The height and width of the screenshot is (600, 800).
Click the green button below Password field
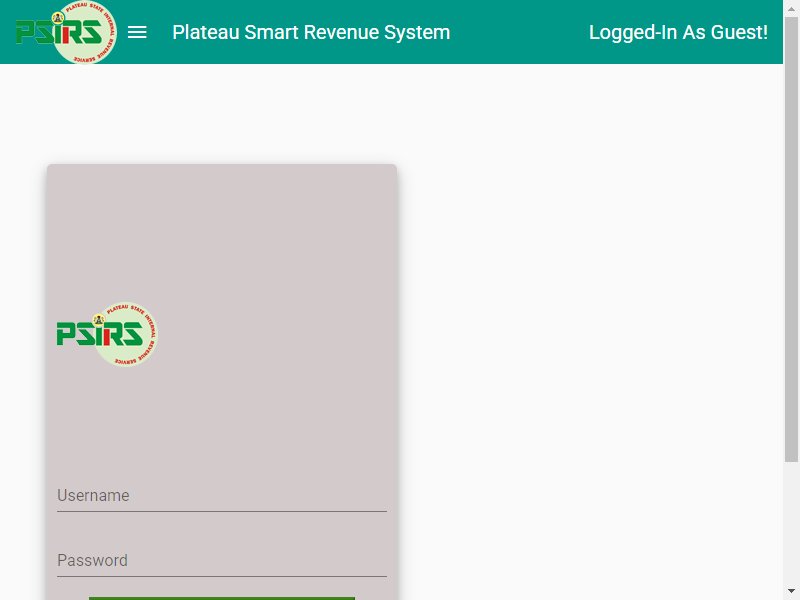(222, 598)
